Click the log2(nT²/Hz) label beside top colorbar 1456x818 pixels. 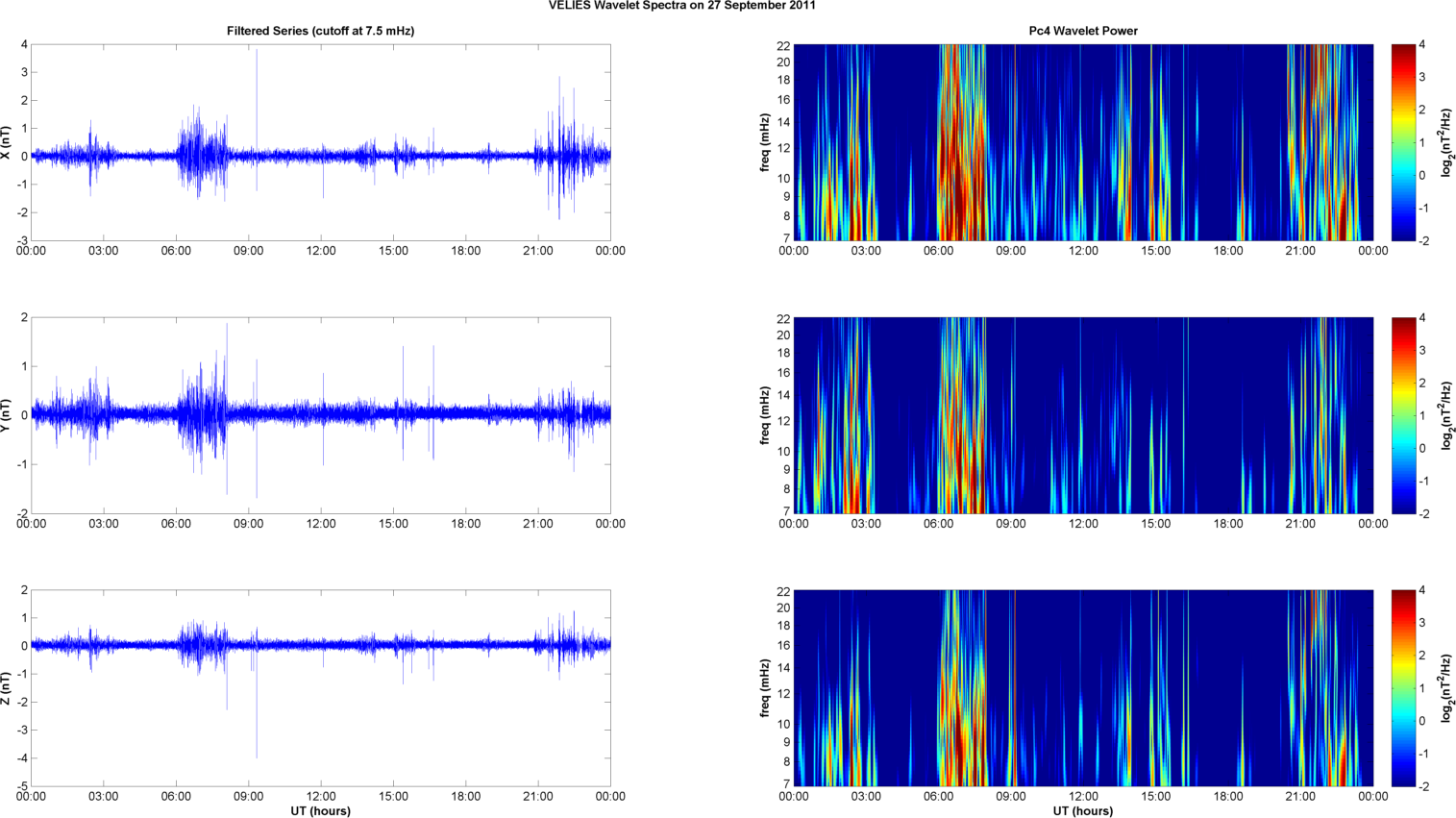pos(1446,142)
